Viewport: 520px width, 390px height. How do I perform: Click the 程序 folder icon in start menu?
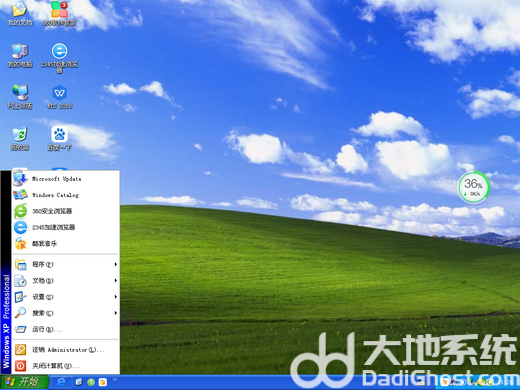(20, 264)
